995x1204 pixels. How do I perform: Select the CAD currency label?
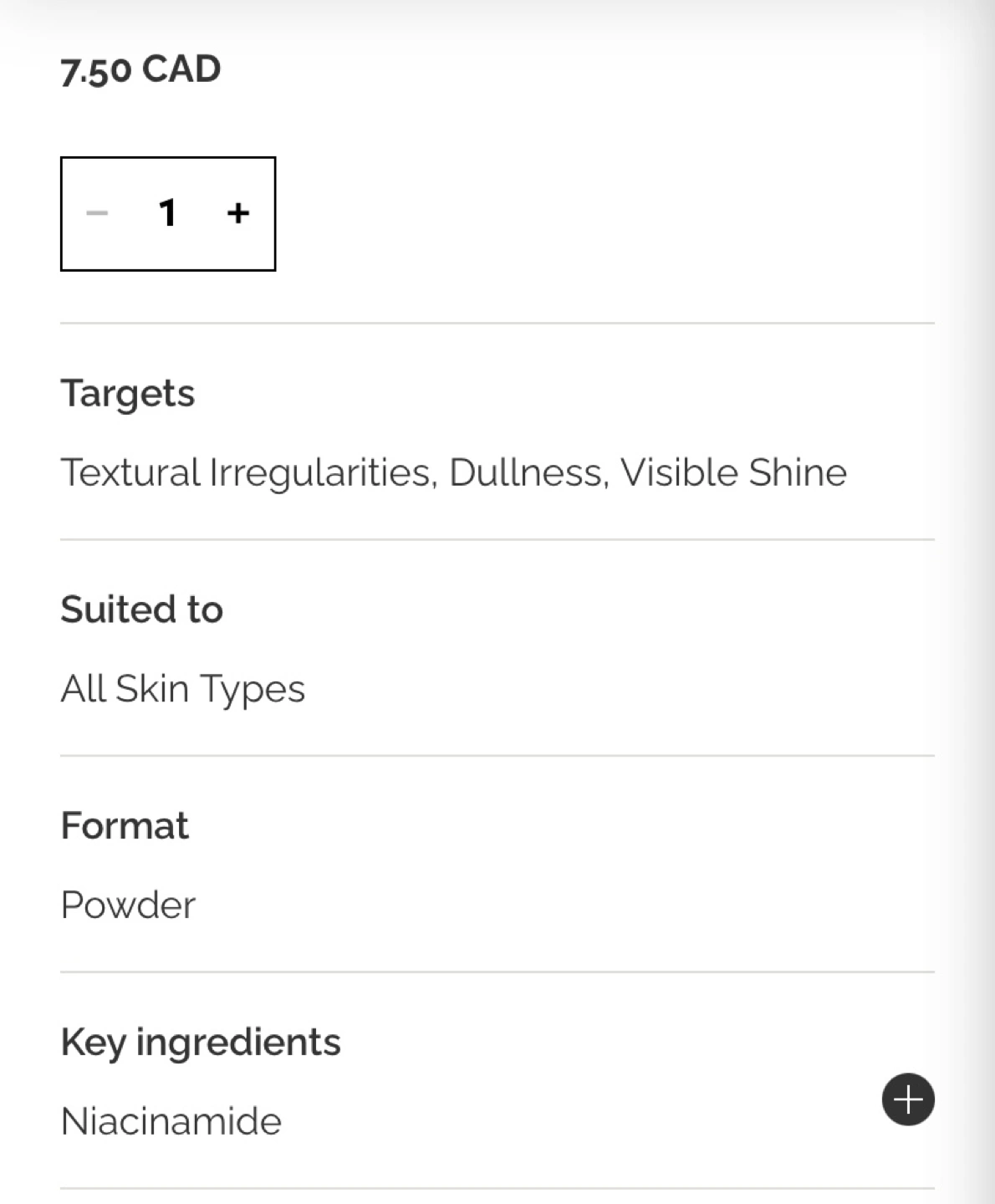coord(181,69)
